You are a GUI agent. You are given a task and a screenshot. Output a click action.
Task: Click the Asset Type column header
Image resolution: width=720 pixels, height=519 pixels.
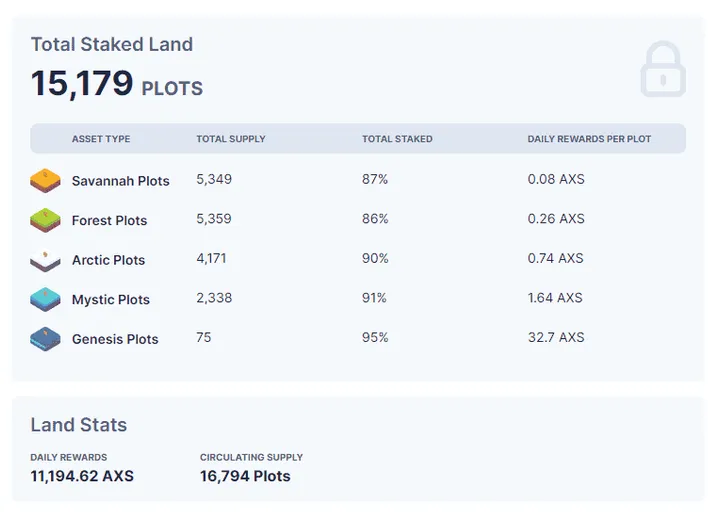click(100, 139)
